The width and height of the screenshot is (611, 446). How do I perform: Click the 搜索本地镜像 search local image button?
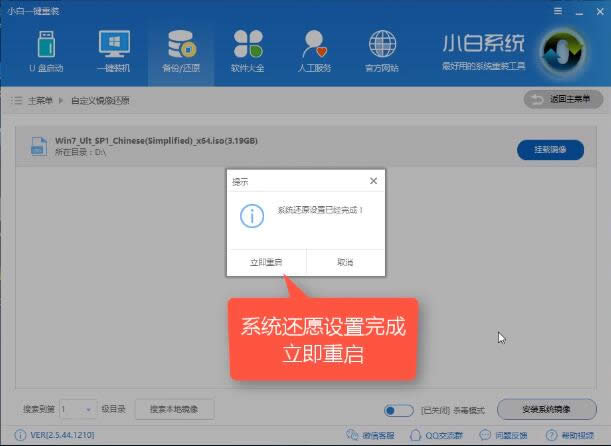coord(181,409)
